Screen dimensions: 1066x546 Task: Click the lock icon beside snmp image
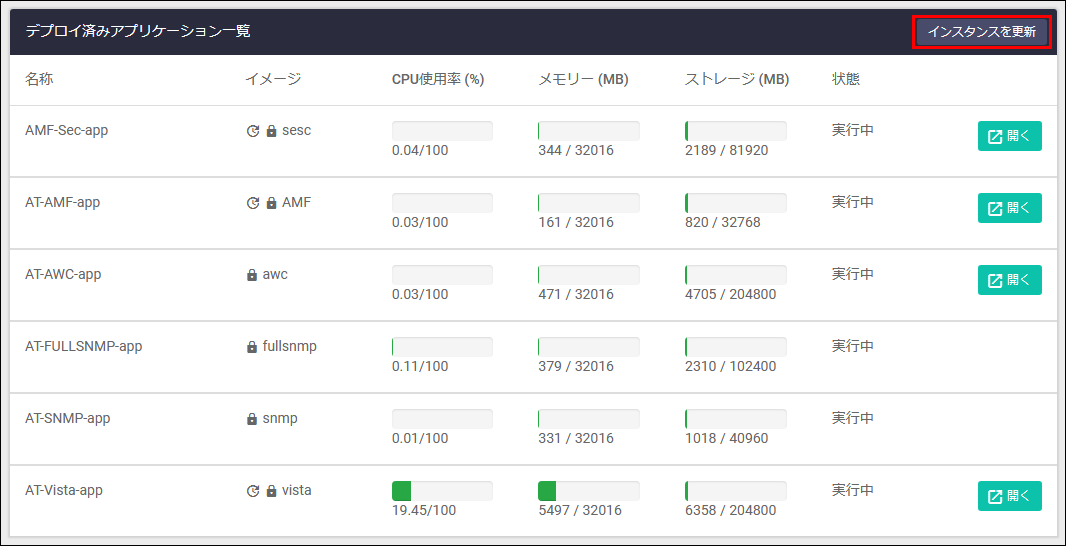pyautogui.click(x=252, y=420)
